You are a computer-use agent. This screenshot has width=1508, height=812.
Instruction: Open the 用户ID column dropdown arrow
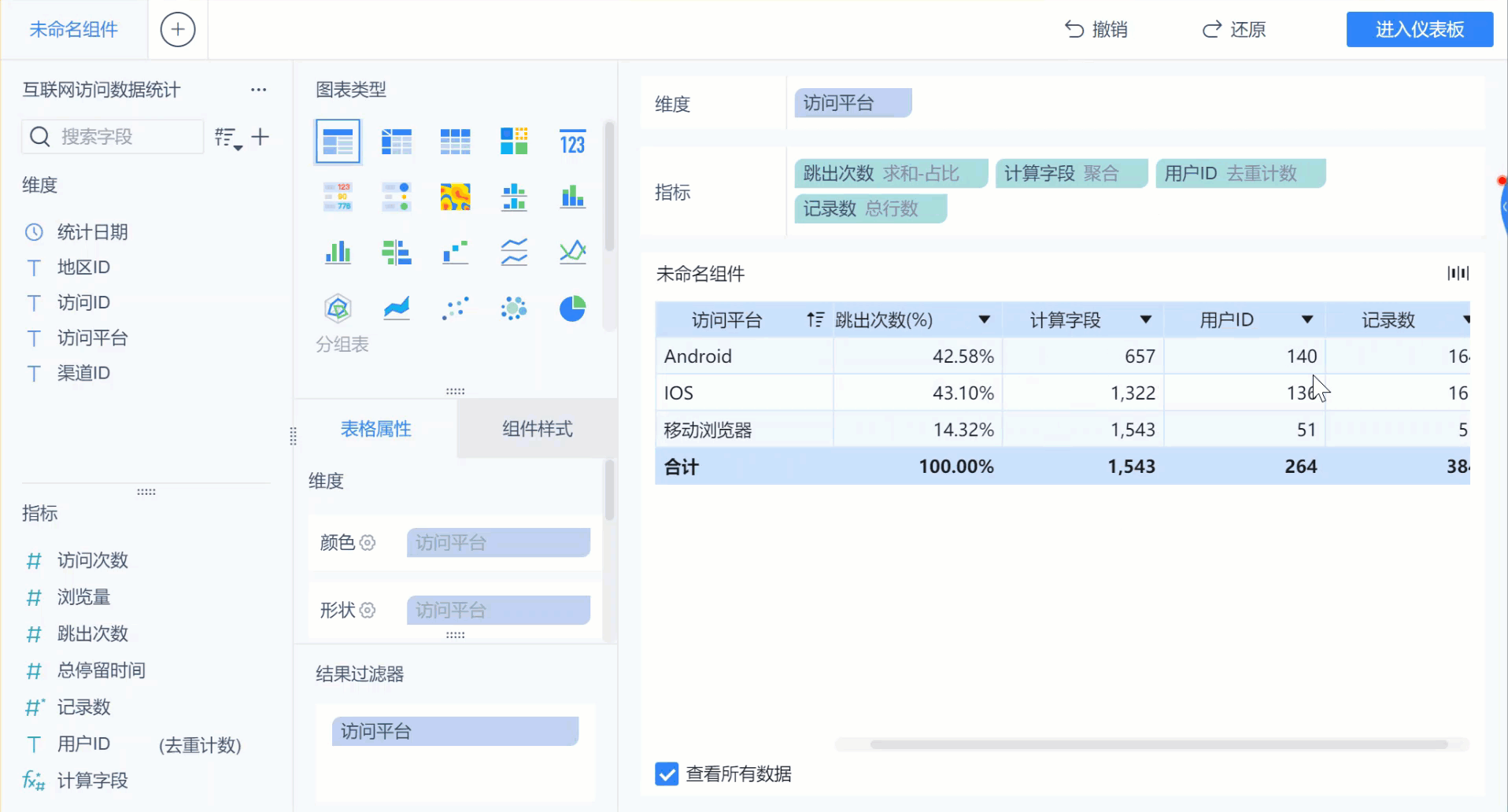click(1307, 319)
